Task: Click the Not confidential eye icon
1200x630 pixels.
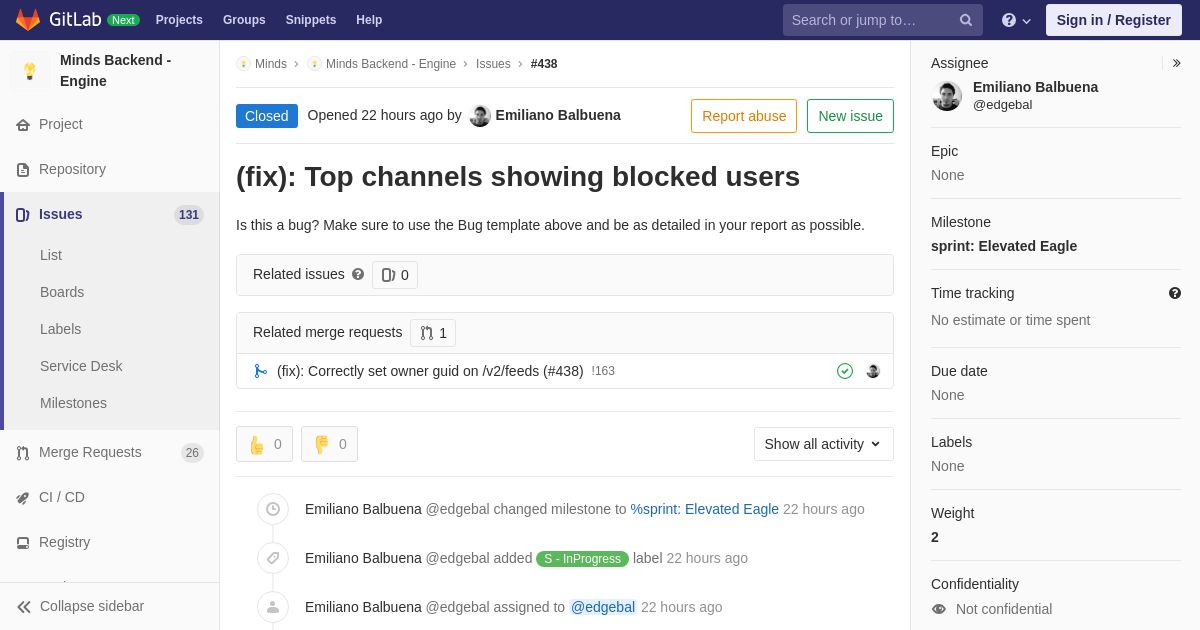Action: click(x=939, y=609)
